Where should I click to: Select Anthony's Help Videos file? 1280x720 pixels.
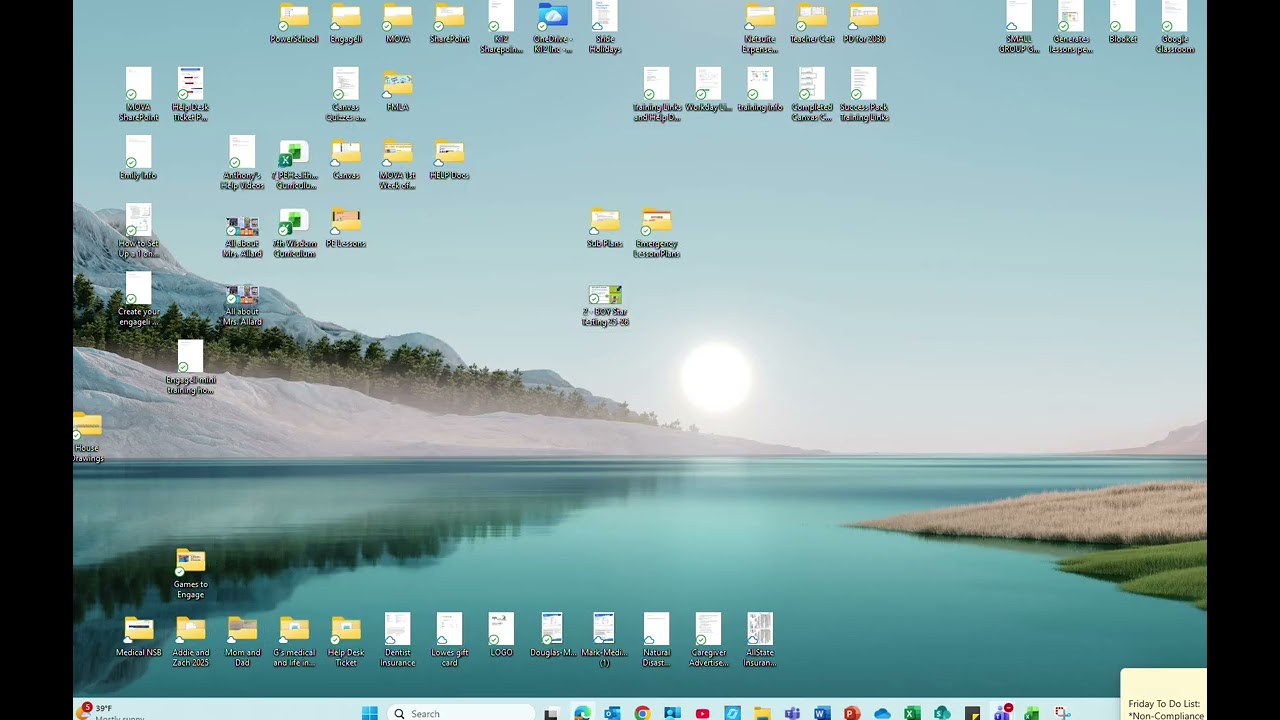[x=242, y=162]
